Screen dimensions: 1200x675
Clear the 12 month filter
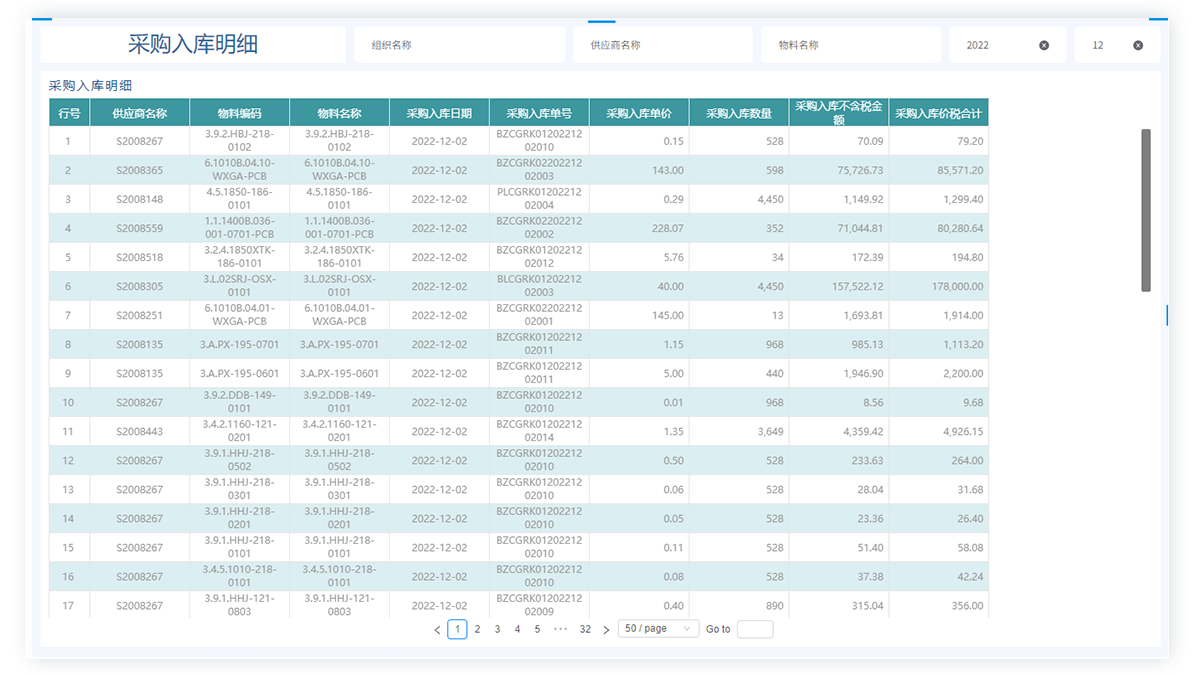pos(1138,45)
